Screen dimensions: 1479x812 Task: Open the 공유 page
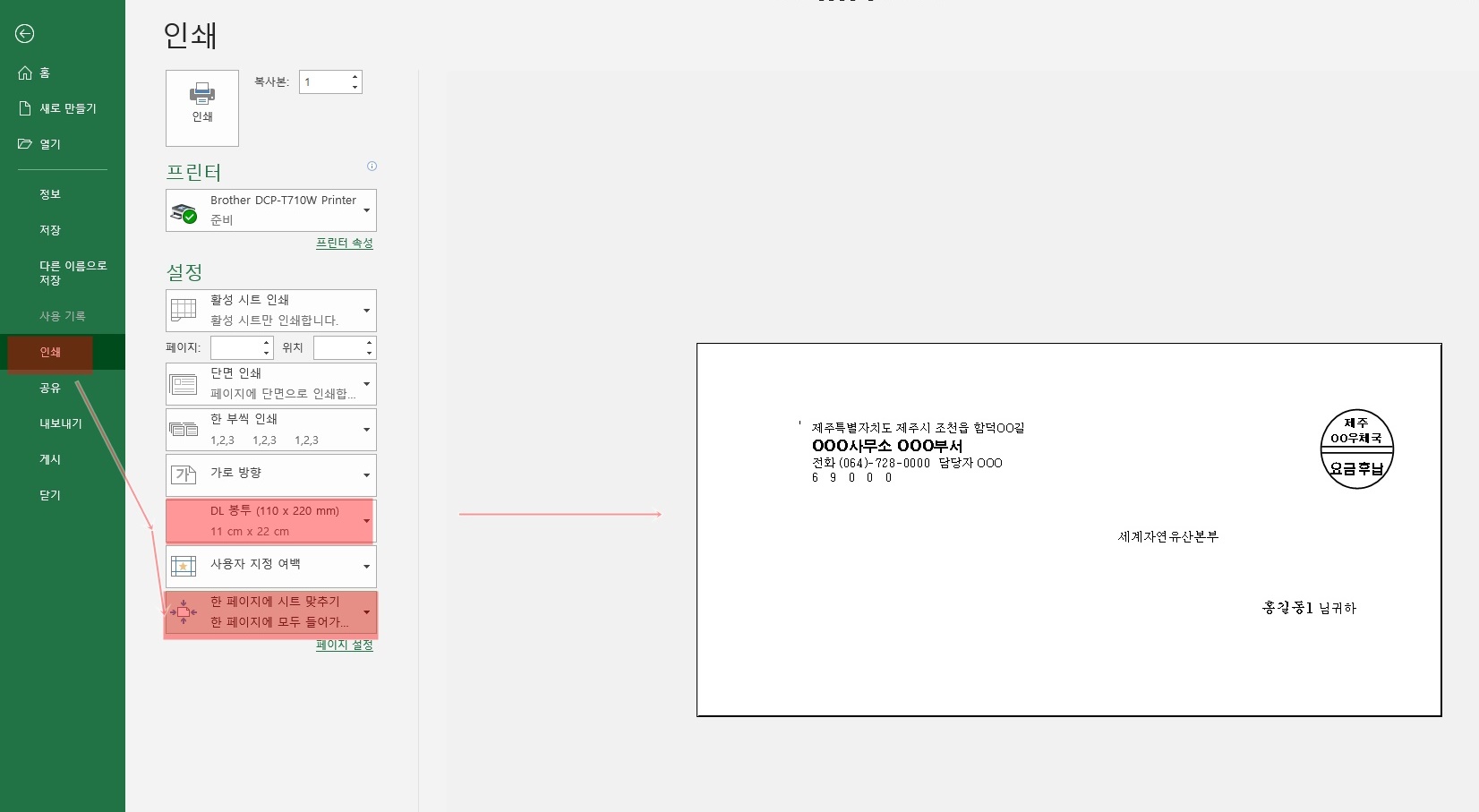[x=50, y=388]
